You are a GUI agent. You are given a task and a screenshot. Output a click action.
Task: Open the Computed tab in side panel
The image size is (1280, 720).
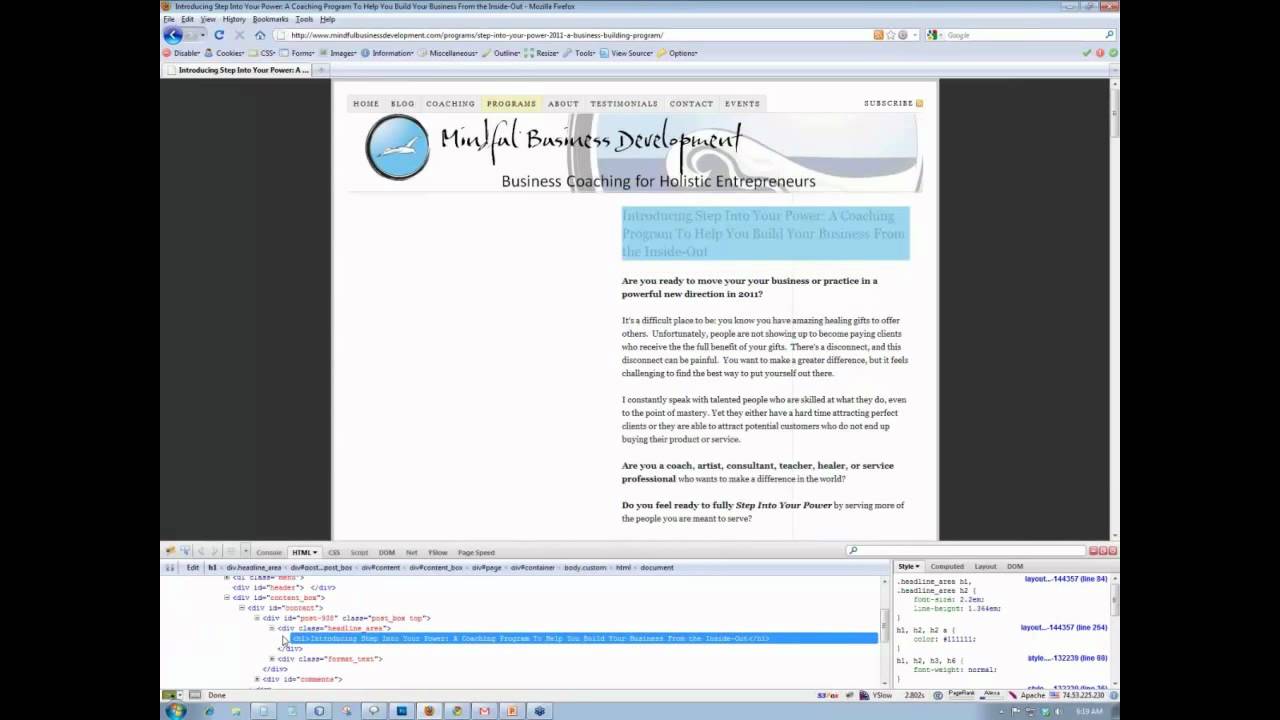(x=947, y=567)
